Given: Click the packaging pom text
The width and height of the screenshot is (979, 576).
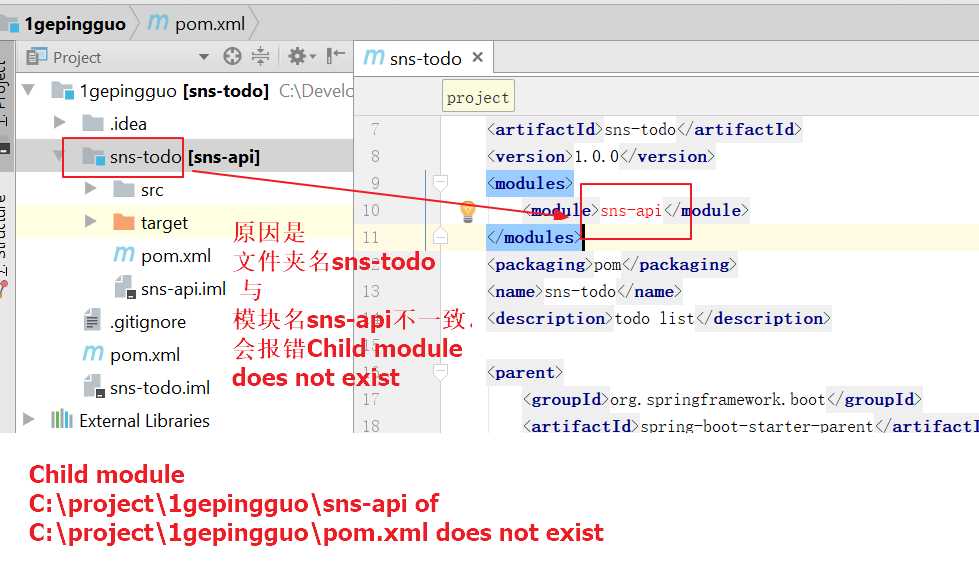Looking at the screenshot, I should [608, 265].
